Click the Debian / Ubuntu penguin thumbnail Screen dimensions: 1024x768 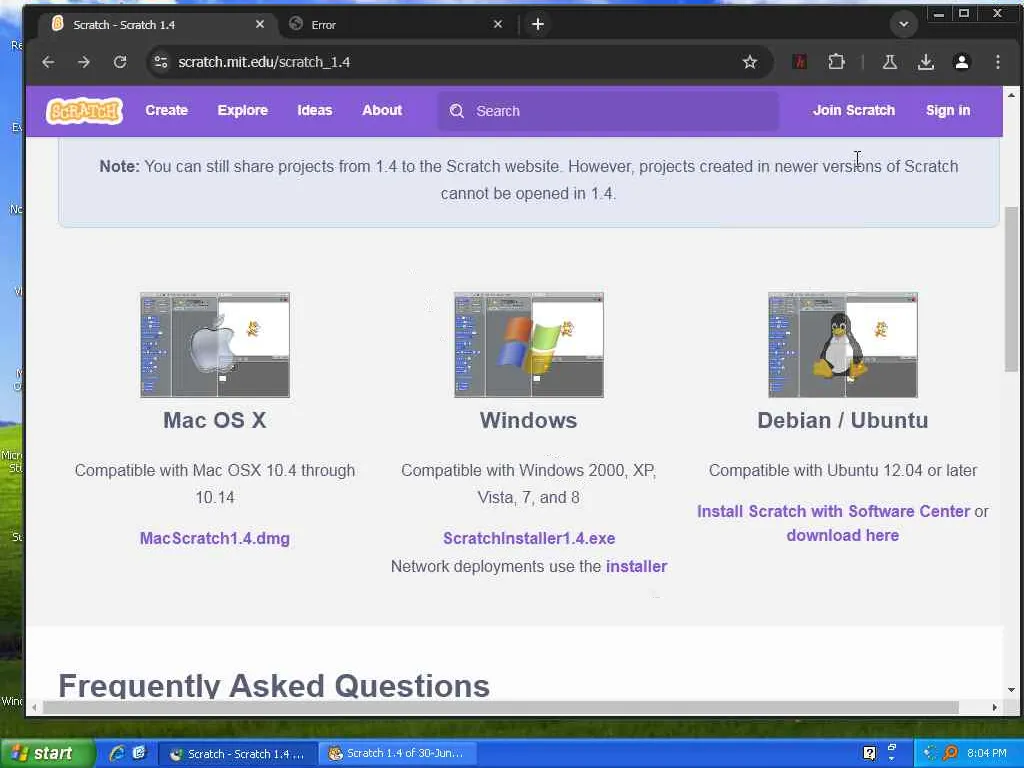click(842, 345)
